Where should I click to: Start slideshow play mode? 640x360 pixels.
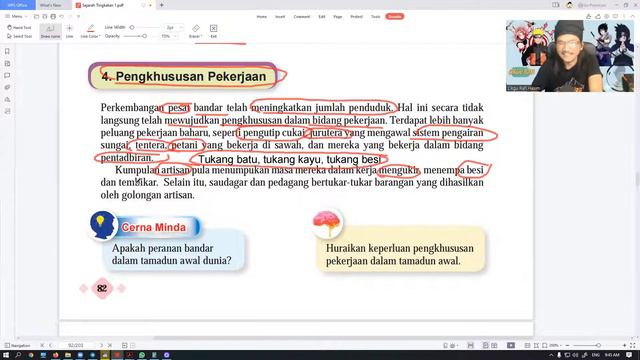[511, 345]
